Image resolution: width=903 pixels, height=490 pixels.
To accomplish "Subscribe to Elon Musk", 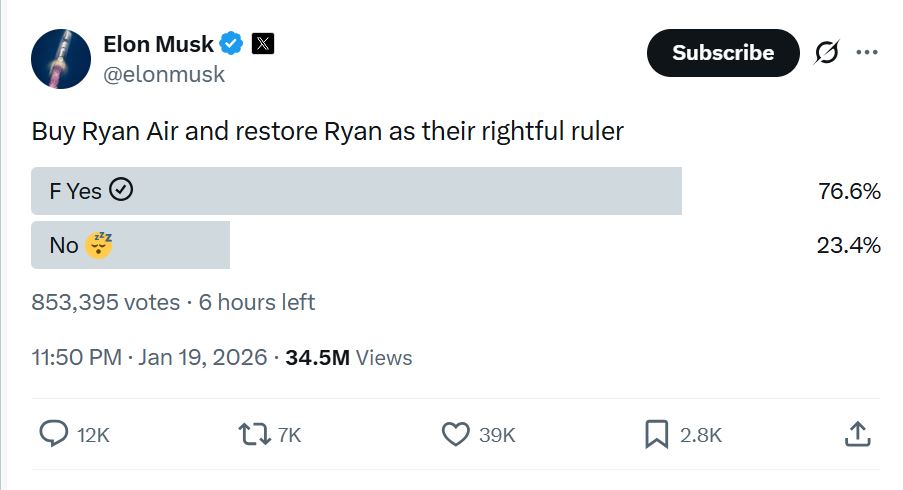I will click(723, 53).
